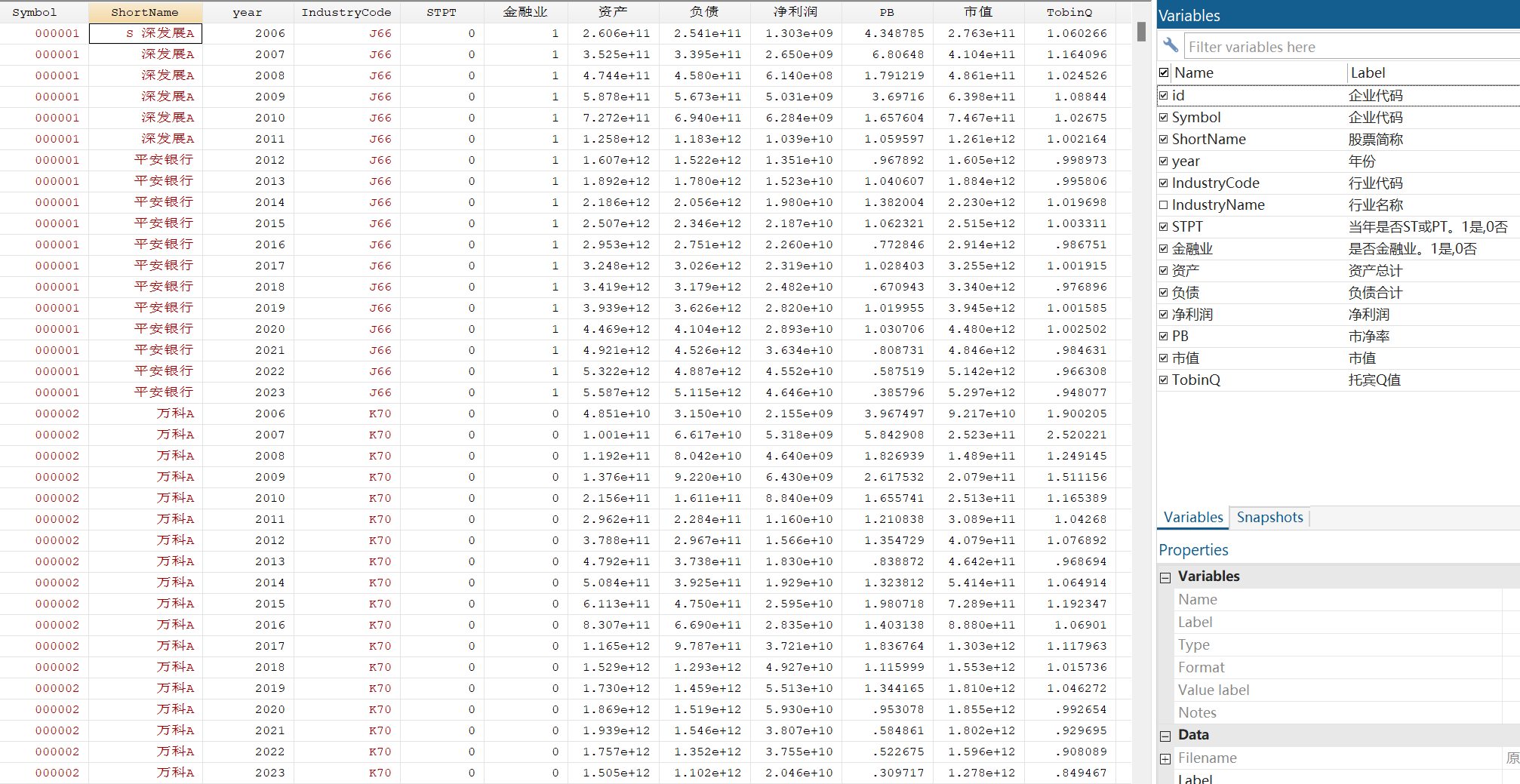Image resolution: width=1520 pixels, height=784 pixels.
Task: Click the label 托宾Q值
Action: [1374, 380]
